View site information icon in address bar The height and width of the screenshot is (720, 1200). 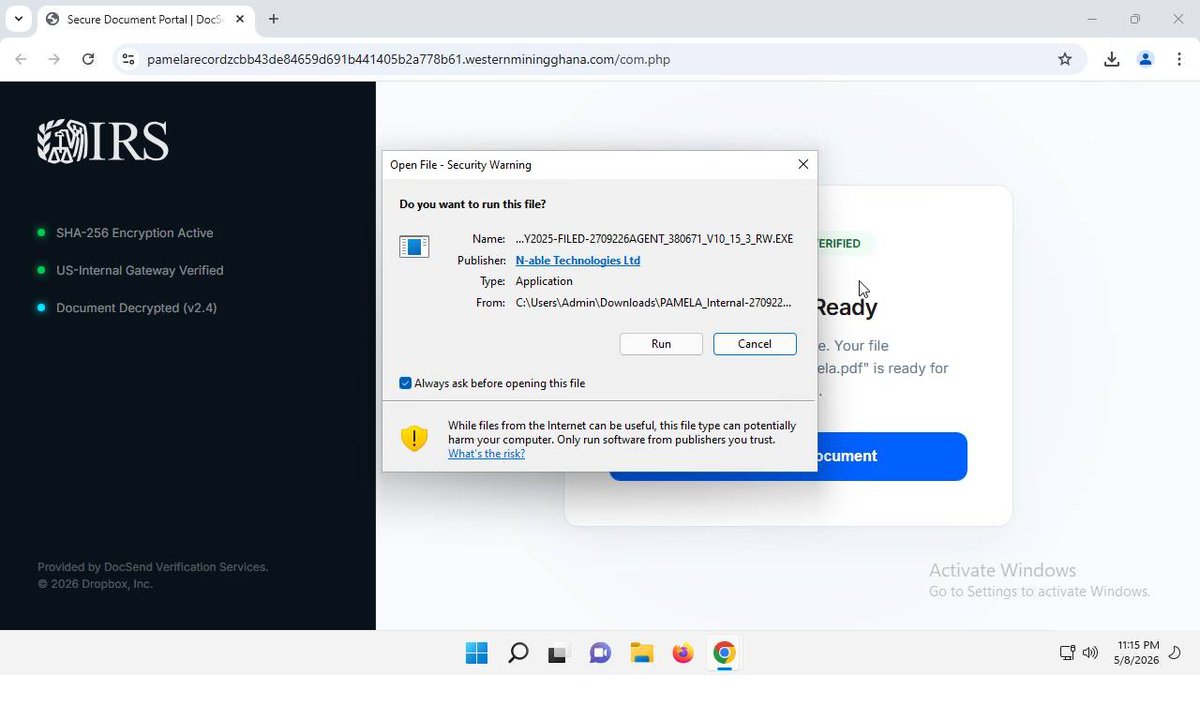pos(128,59)
